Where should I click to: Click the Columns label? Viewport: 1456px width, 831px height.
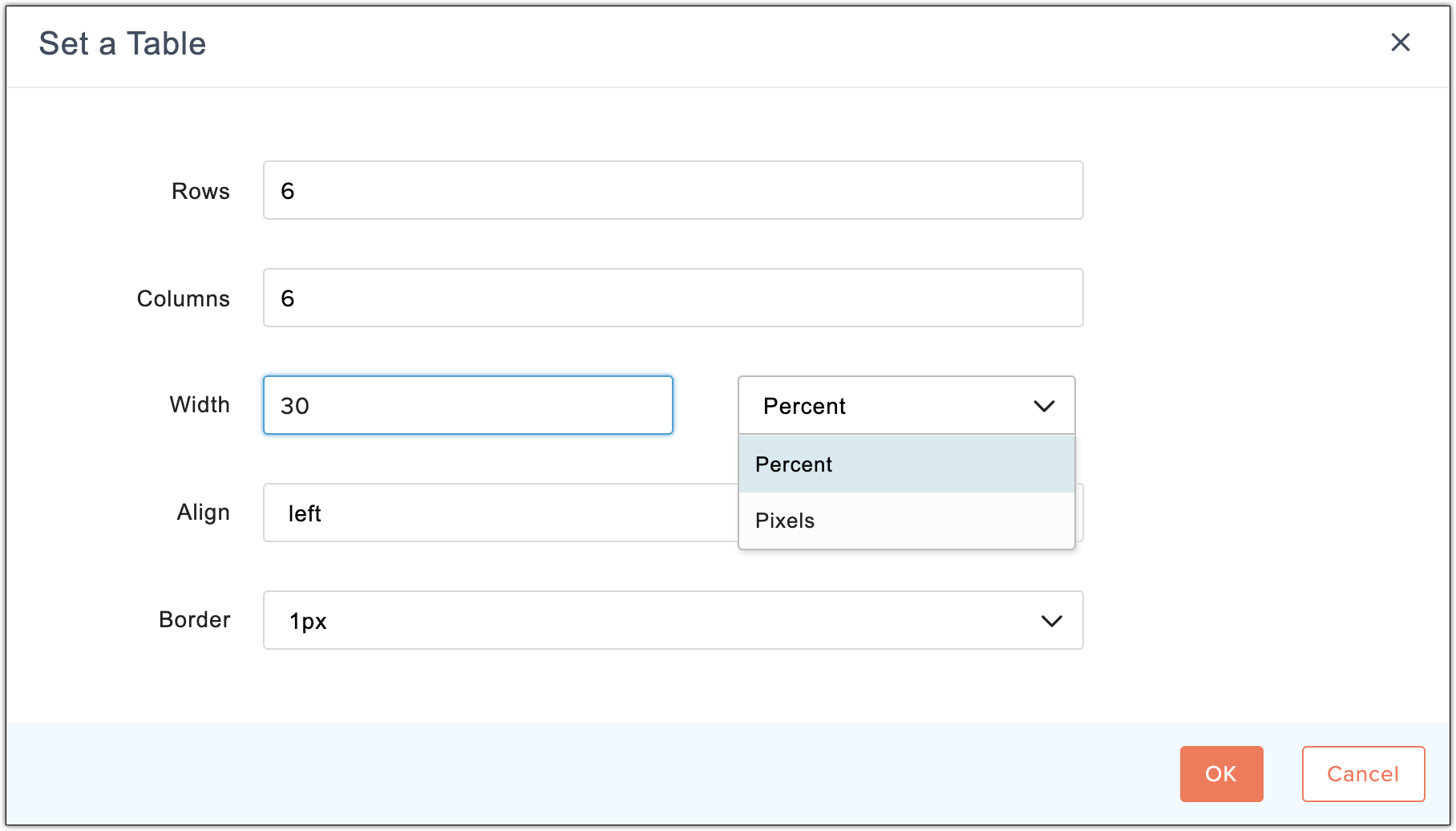pos(183,298)
